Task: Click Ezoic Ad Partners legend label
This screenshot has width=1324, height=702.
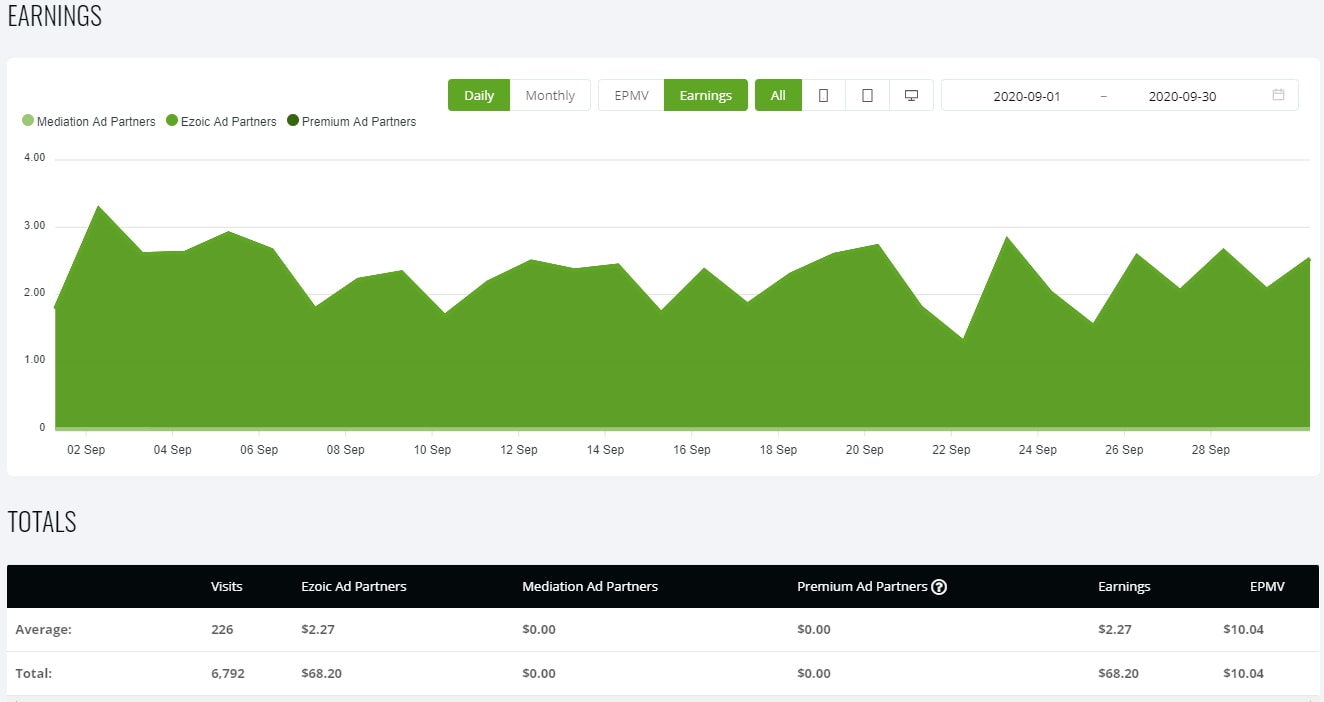Action: (229, 121)
